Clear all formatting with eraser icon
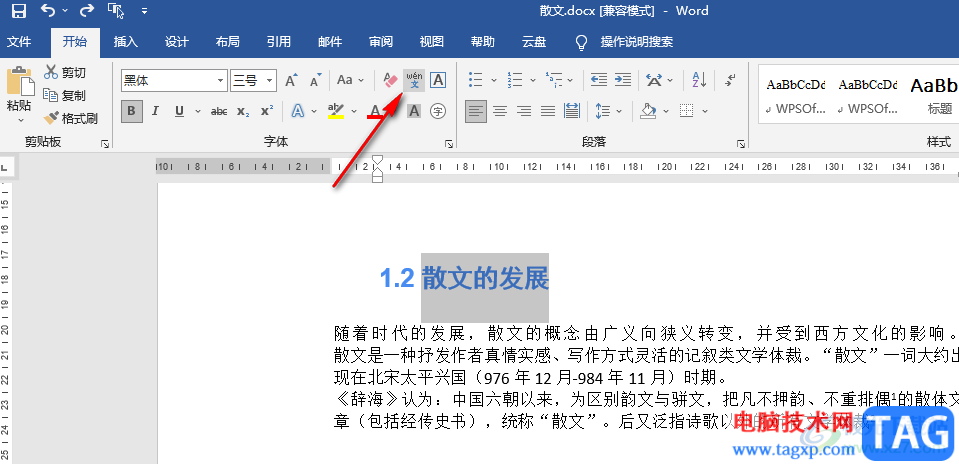Image resolution: width=959 pixels, height=464 pixels. pyautogui.click(x=390, y=80)
